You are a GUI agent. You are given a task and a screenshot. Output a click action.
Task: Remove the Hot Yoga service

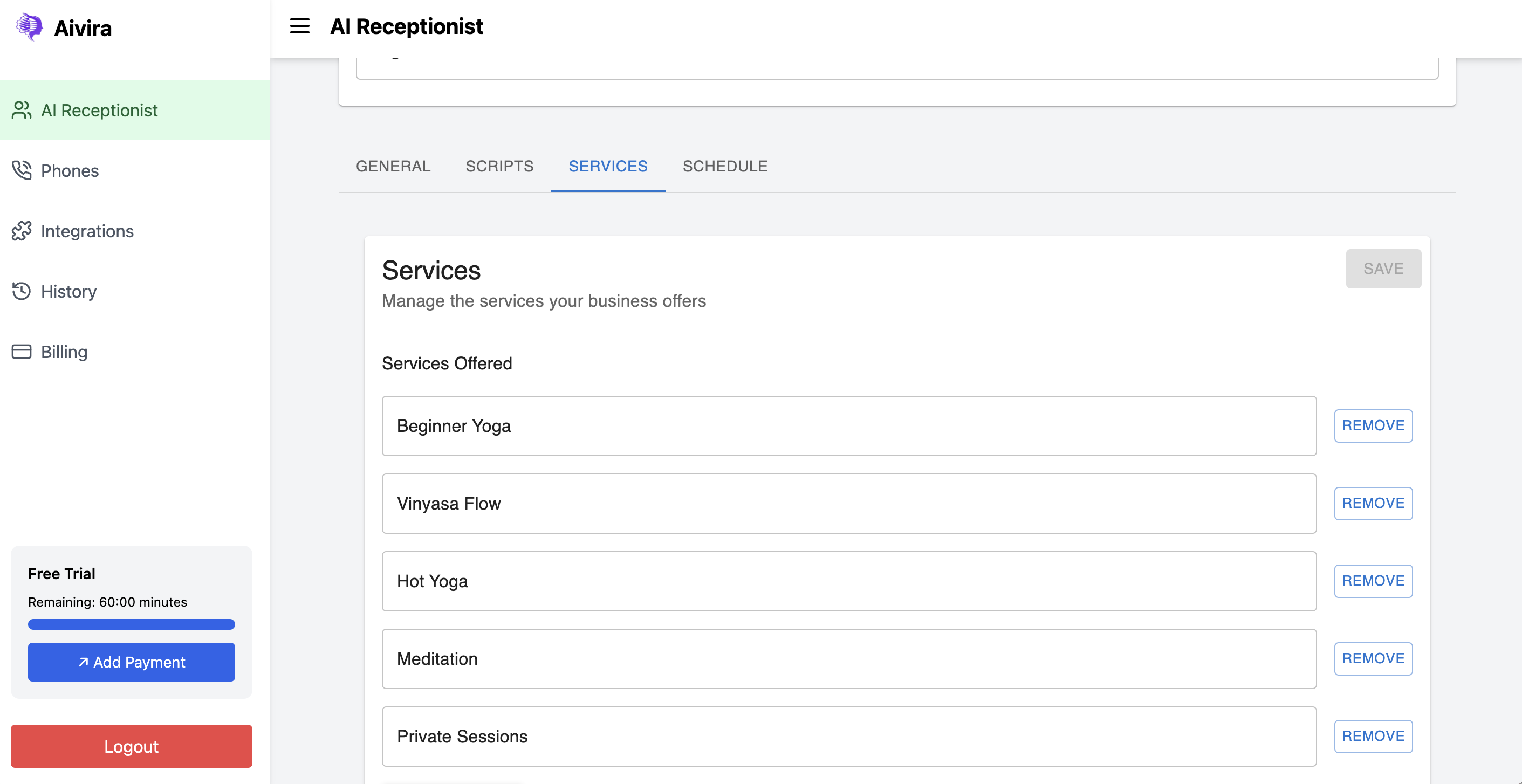click(x=1373, y=581)
